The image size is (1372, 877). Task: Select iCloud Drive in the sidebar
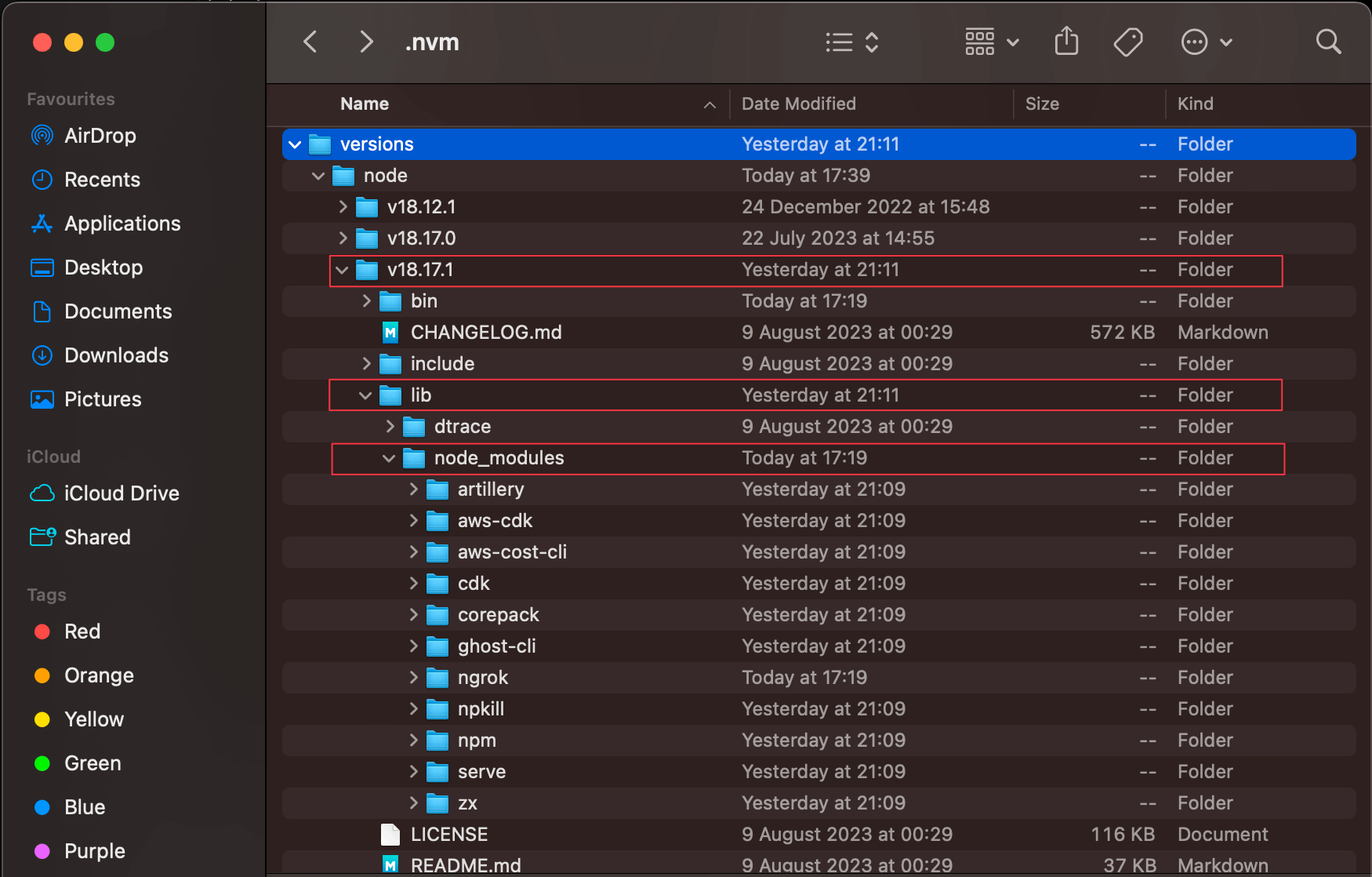[x=122, y=493]
